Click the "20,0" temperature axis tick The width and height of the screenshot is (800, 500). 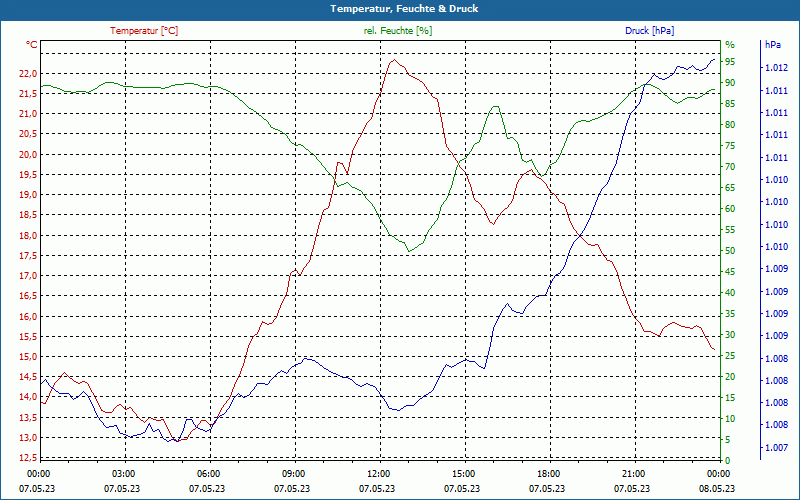coord(28,155)
